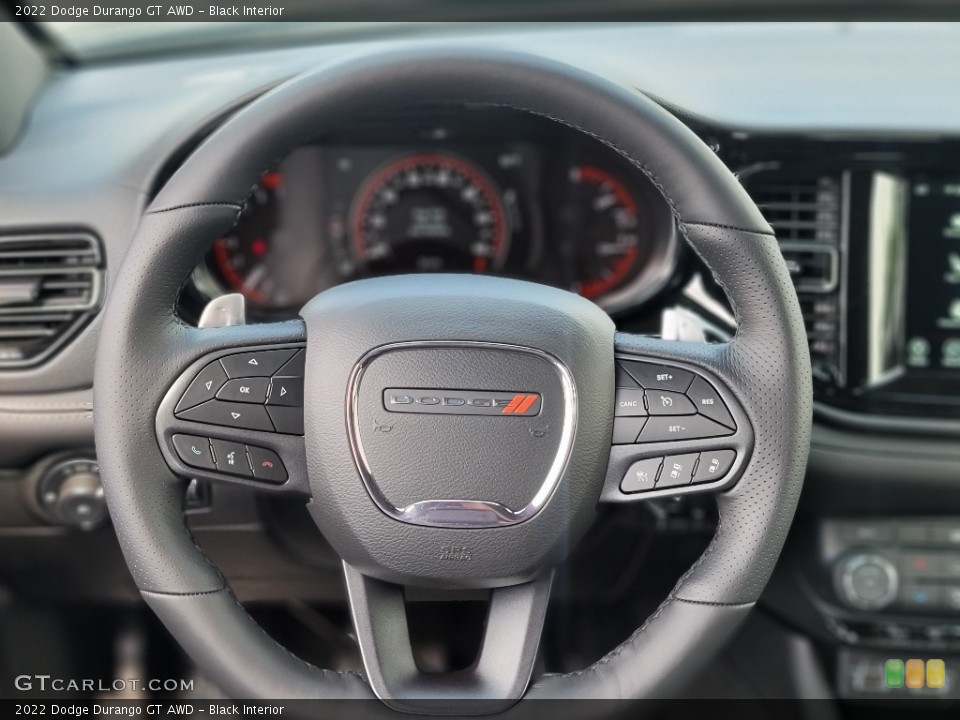
Task: Activate the voice command button
Action: coord(232,457)
